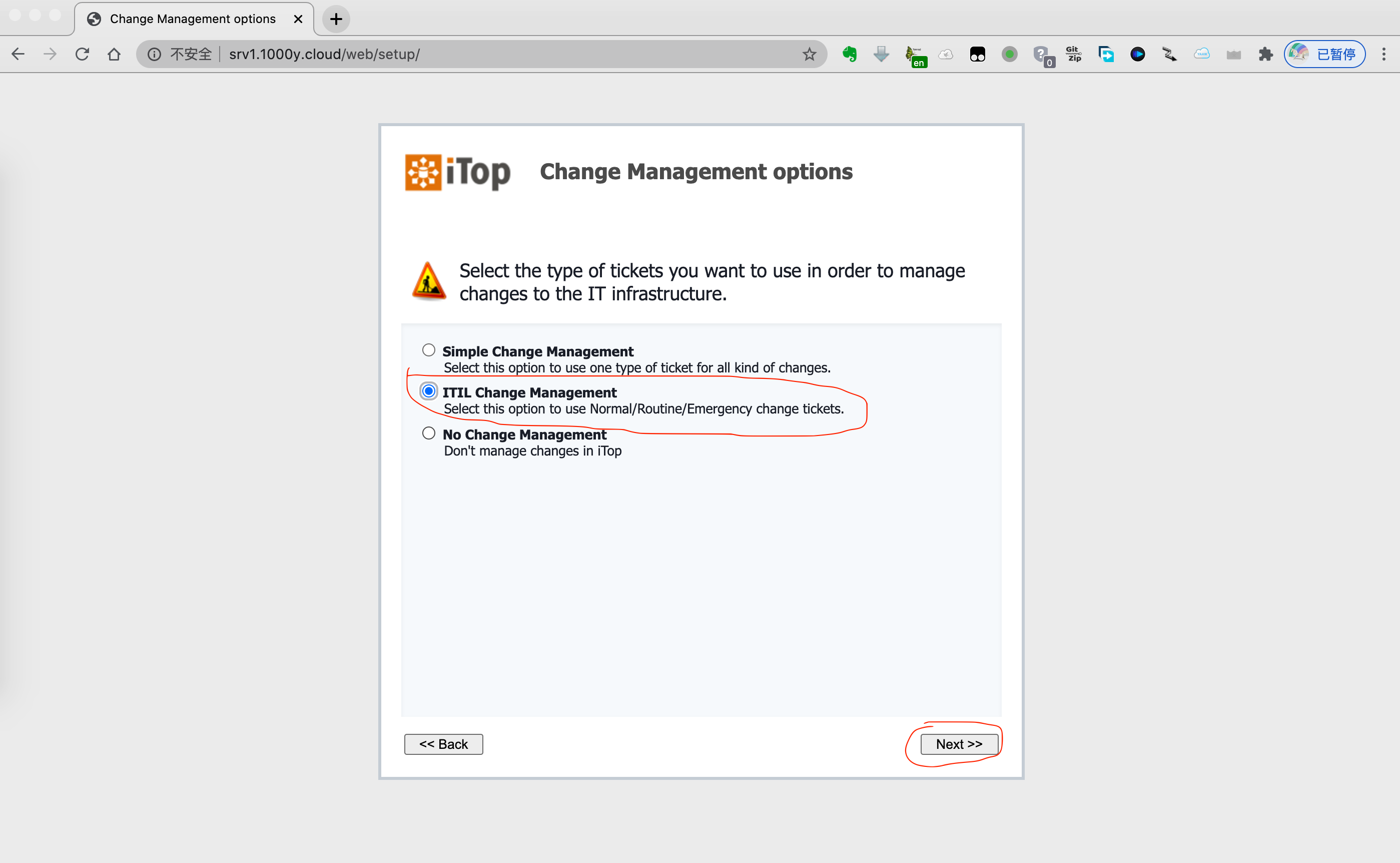
Task: Select Simple Change Management radio button
Action: click(x=428, y=350)
